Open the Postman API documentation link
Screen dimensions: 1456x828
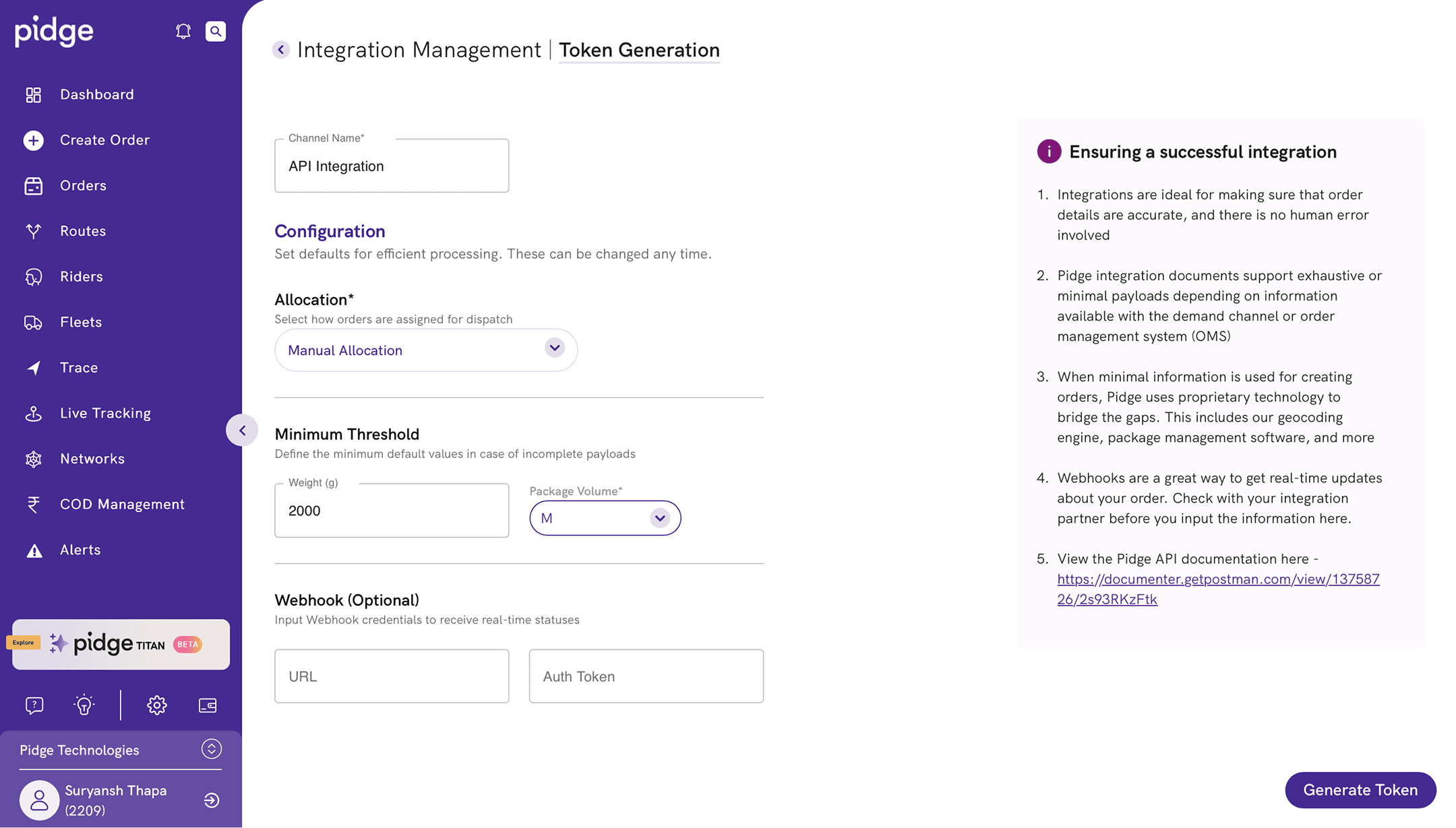click(x=1217, y=579)
